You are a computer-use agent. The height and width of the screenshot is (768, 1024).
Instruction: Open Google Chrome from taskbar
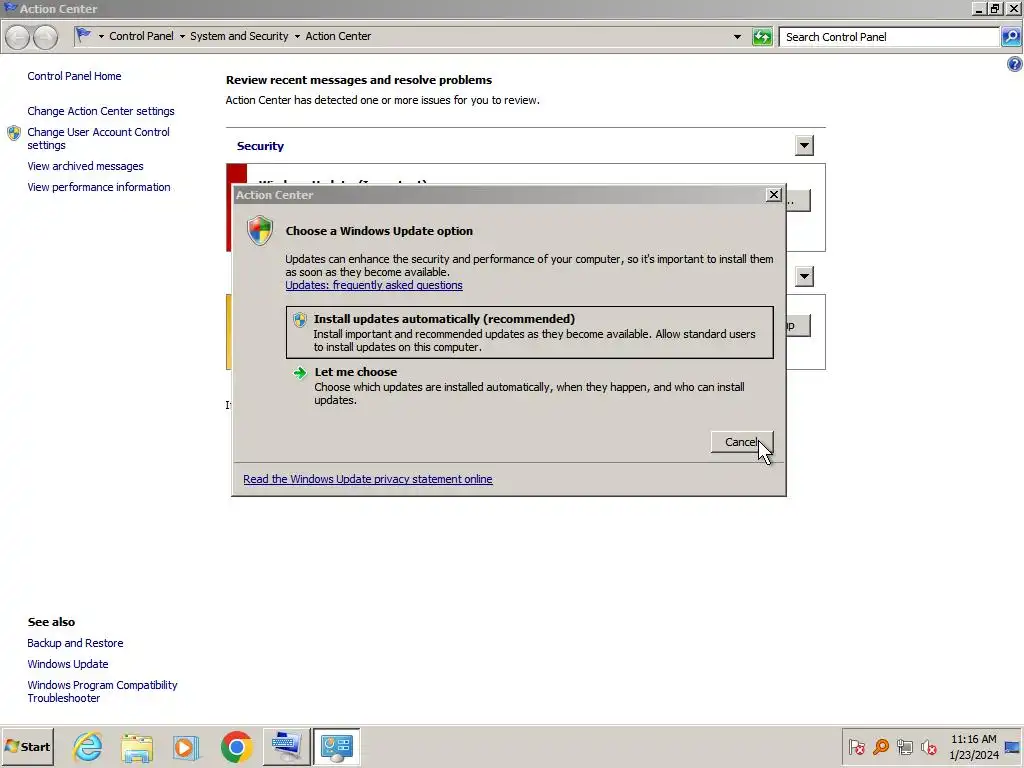pyautogui.click(x=236, y=746)
